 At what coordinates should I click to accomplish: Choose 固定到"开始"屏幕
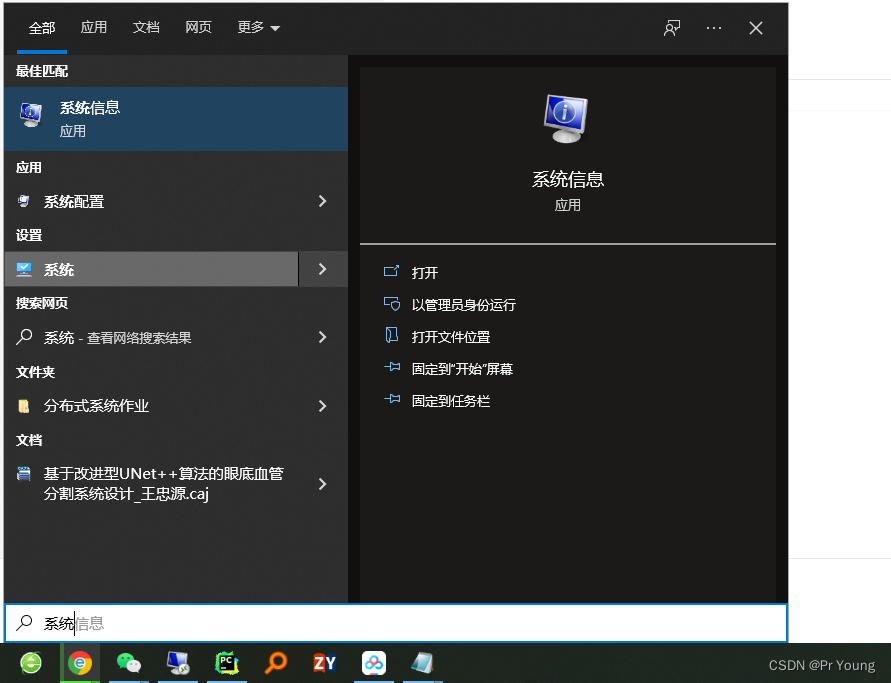tap(462, 369)
